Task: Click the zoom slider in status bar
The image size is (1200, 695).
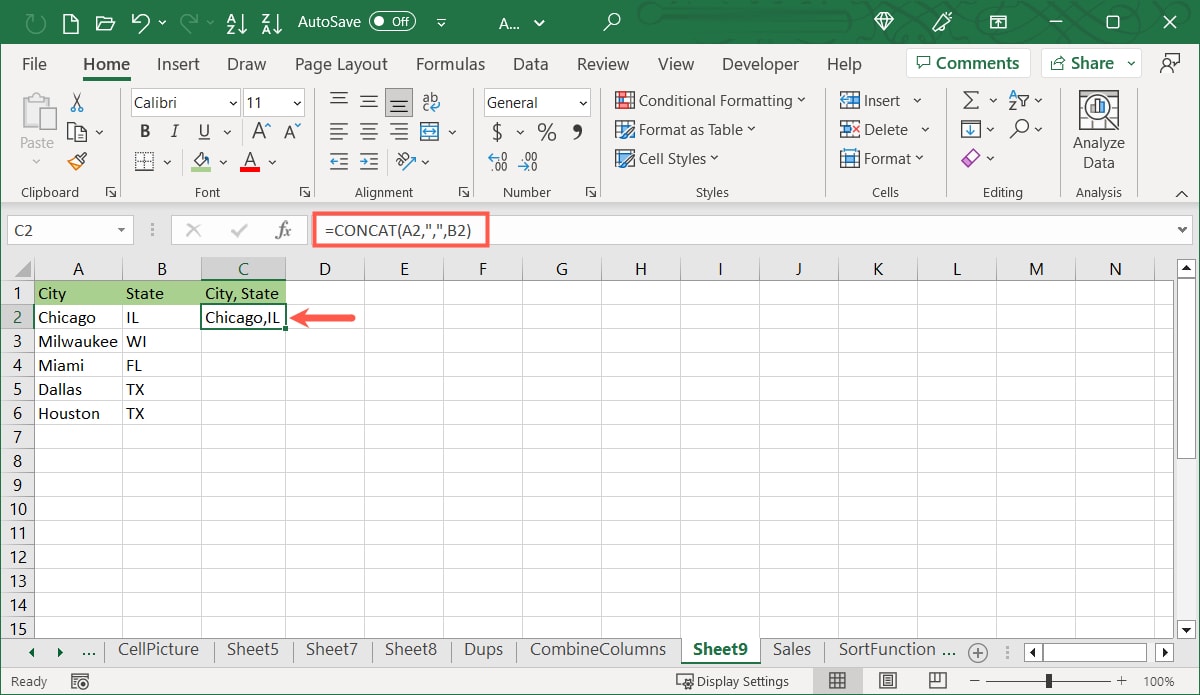Action: tap(1048, 681)
